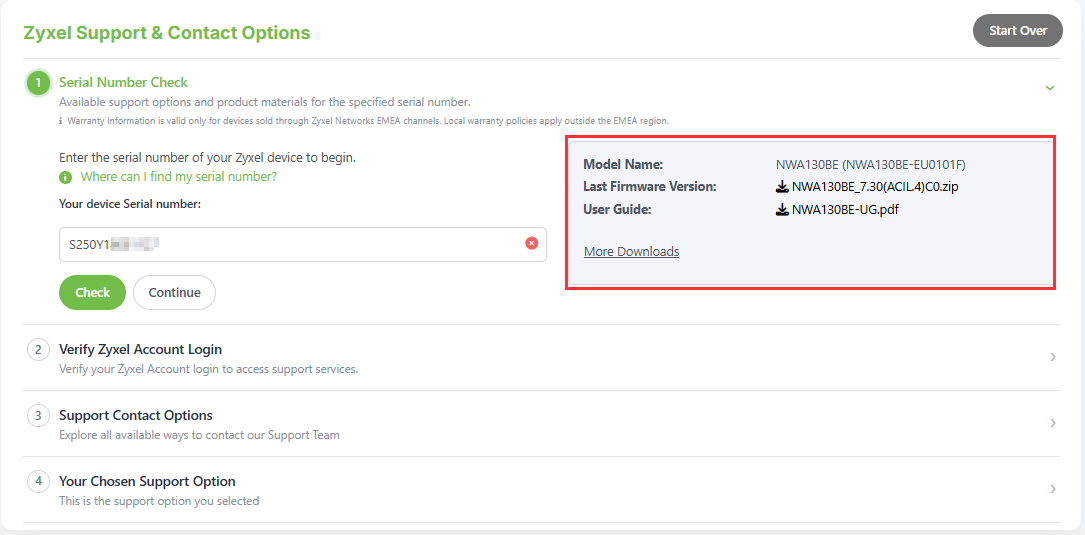
Task: Click the Start Over button
Action: (1017, 30)
